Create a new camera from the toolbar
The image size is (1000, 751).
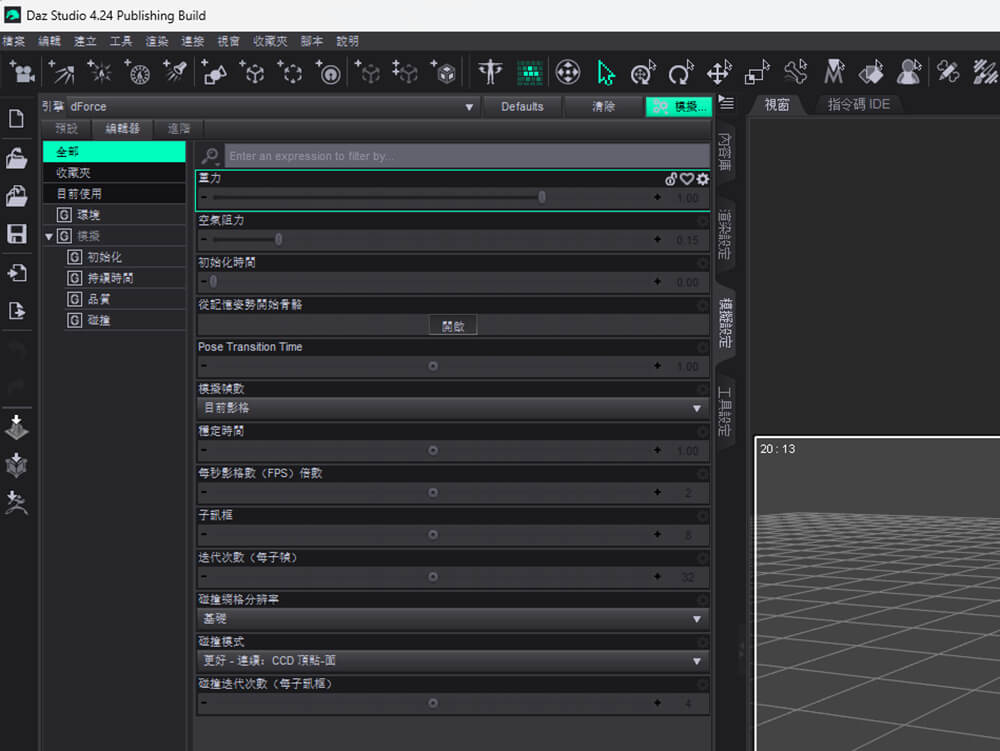point(22,72)
